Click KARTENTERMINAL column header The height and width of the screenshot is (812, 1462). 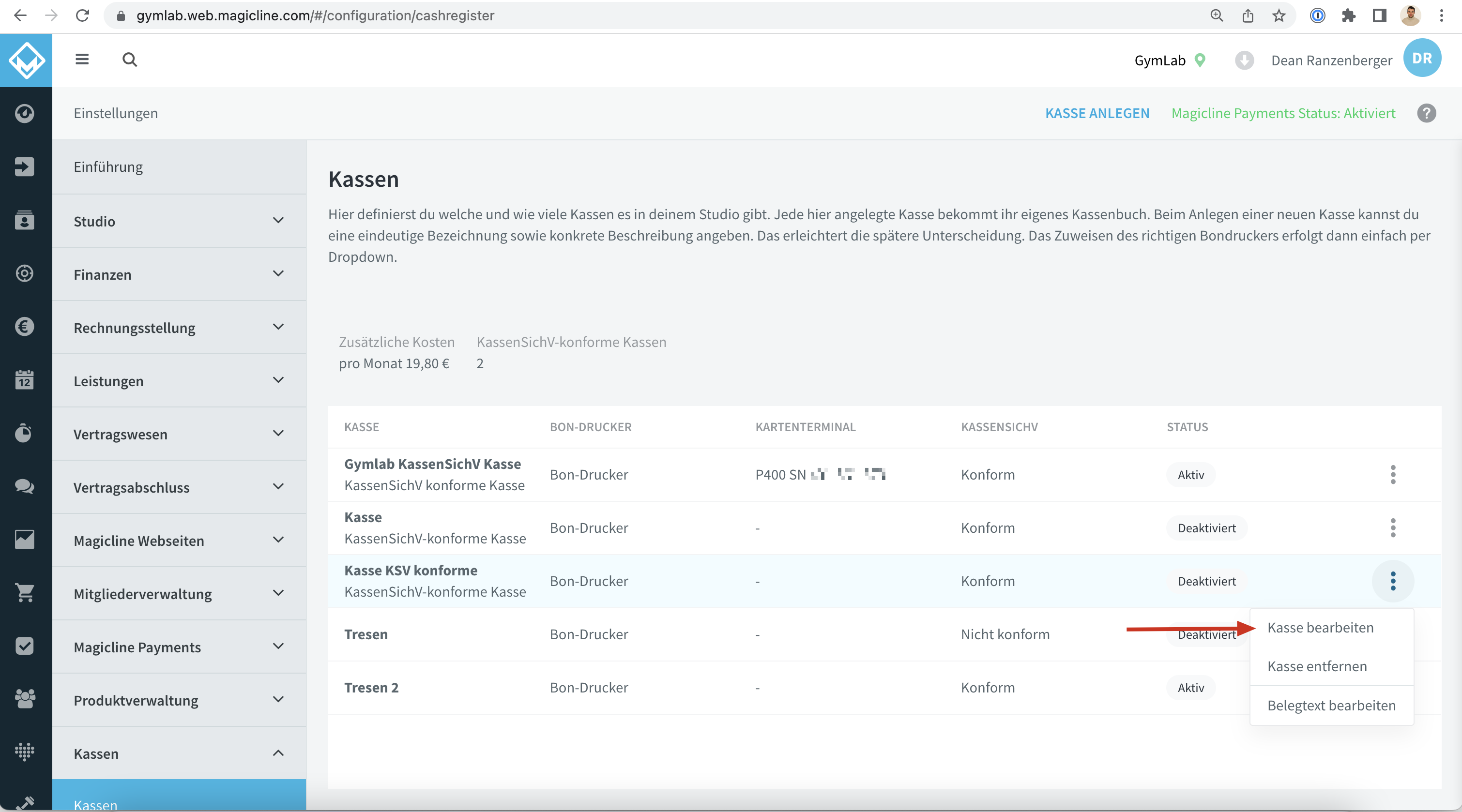click(x=806, y=427)
